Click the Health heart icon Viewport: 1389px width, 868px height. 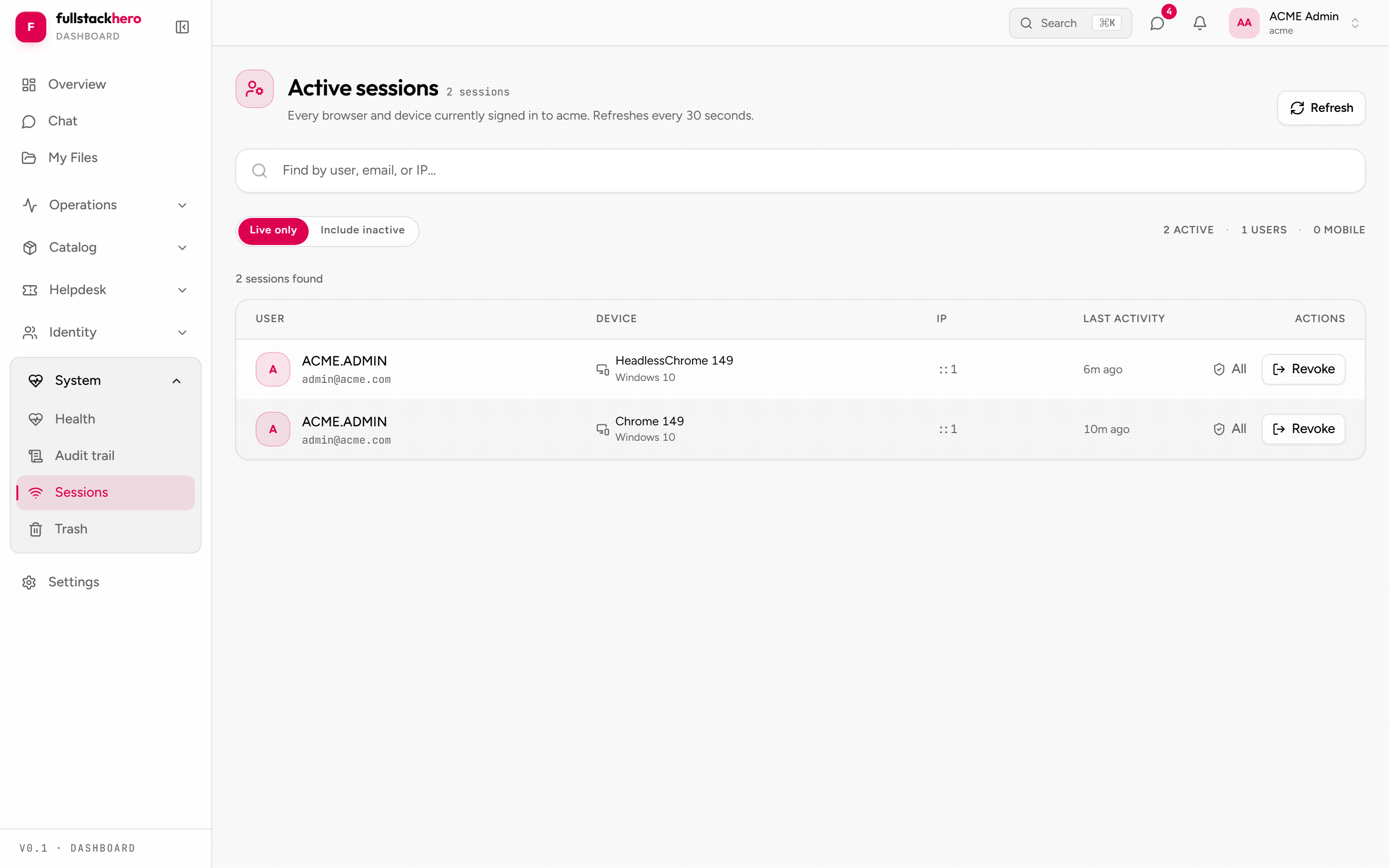pyautogui.click(x=36, y=419)
